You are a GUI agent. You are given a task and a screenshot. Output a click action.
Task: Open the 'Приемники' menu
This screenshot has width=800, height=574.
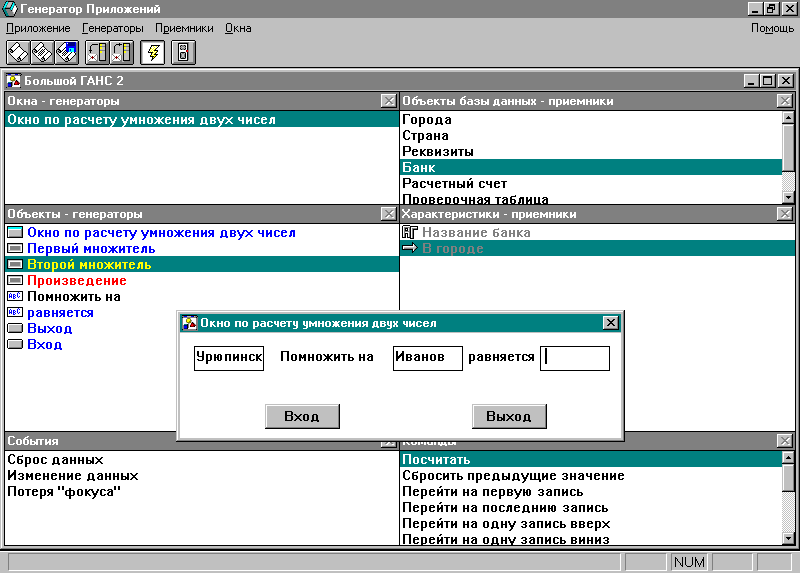pos(186,28)
